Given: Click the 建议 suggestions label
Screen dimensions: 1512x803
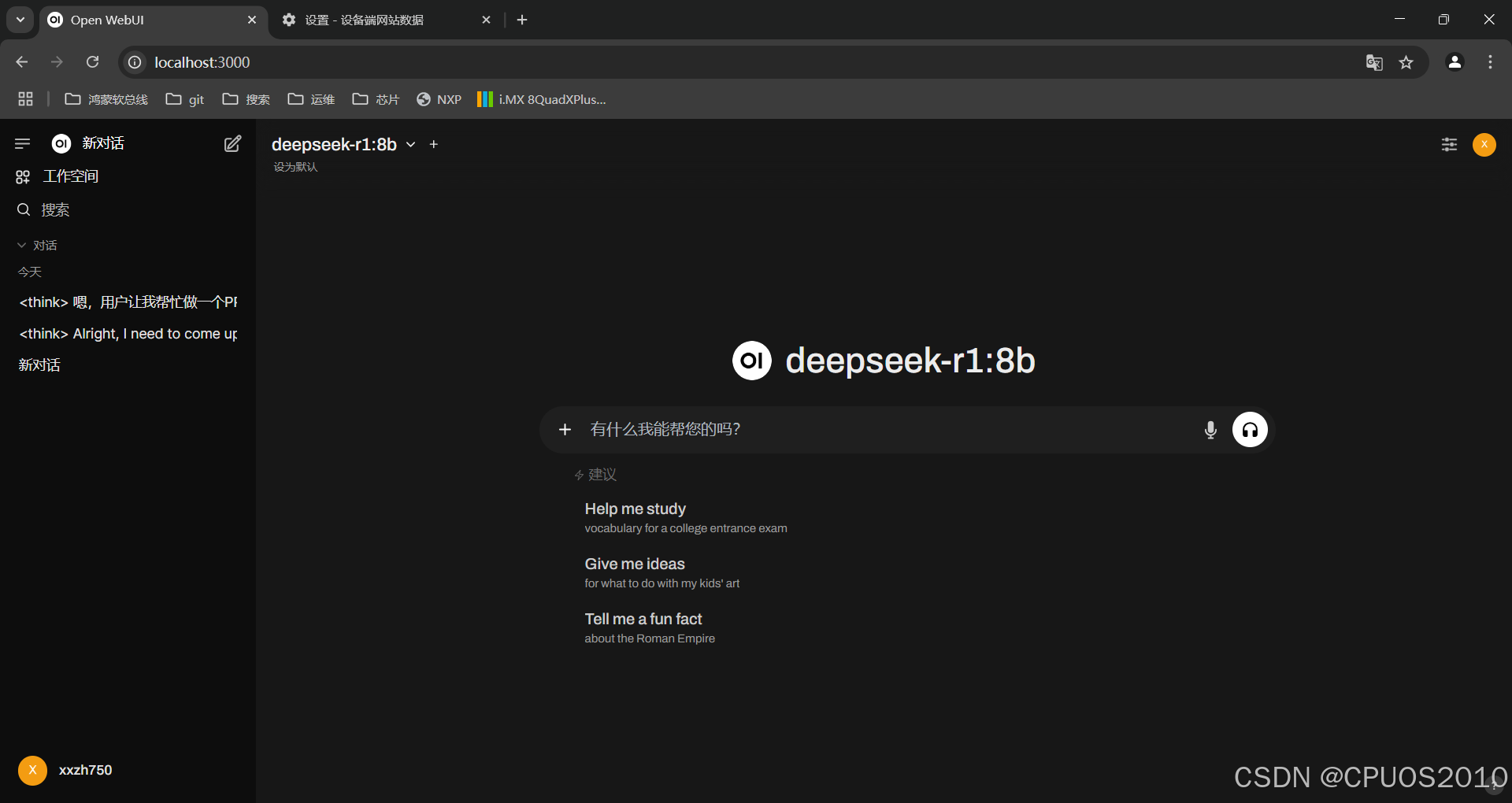Looking at the screenshot, I should pyautogui.click(x=602, y=475).
